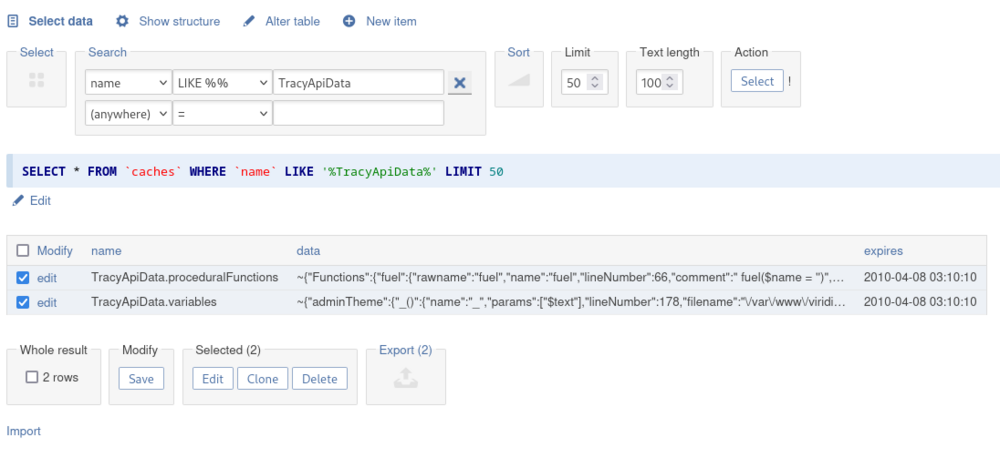
Task: Click the Alter table pencil icon
Action: (248, 21)
